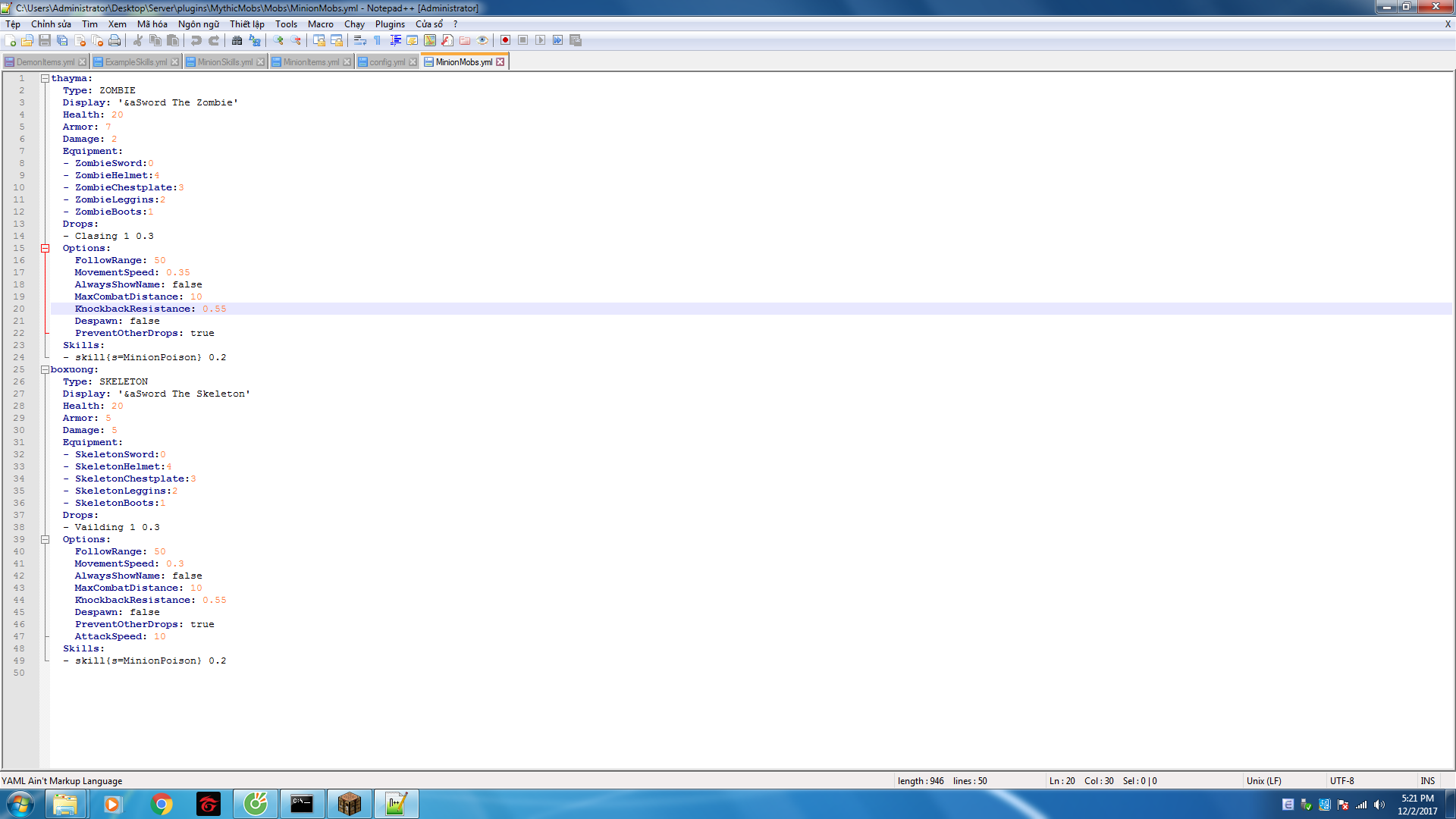The image size is (1456, 819).
Task: Click the Zoom in toolbar icon
Action: pyautogui.click(x=278, y=40)
